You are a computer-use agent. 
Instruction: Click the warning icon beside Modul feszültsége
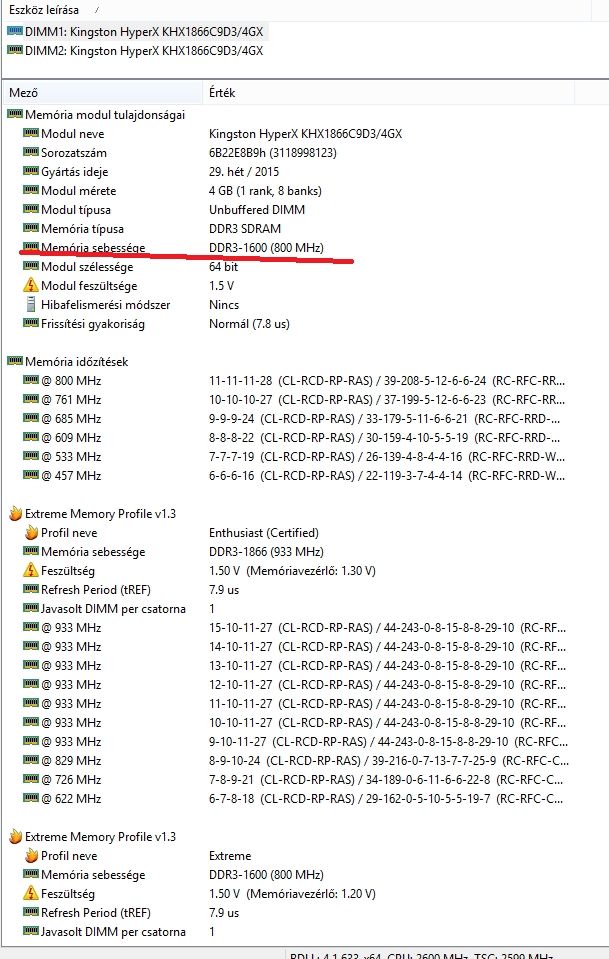pyautogui.click(x=31, y=285)
